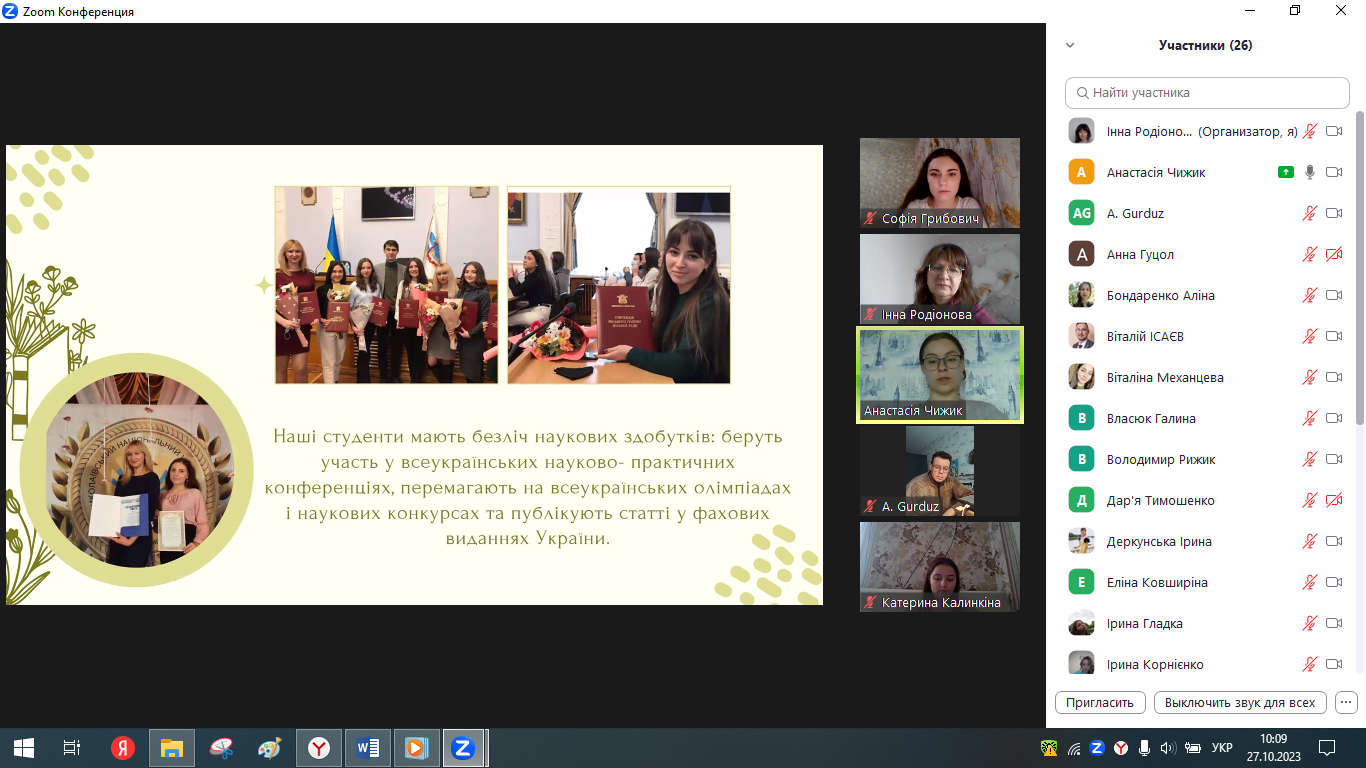Image resolution: width=1366 pixels, height=768 pixels.
Task: Toggle the muted microphone for Інна Родіонова in list
Action: point(1310,131)
